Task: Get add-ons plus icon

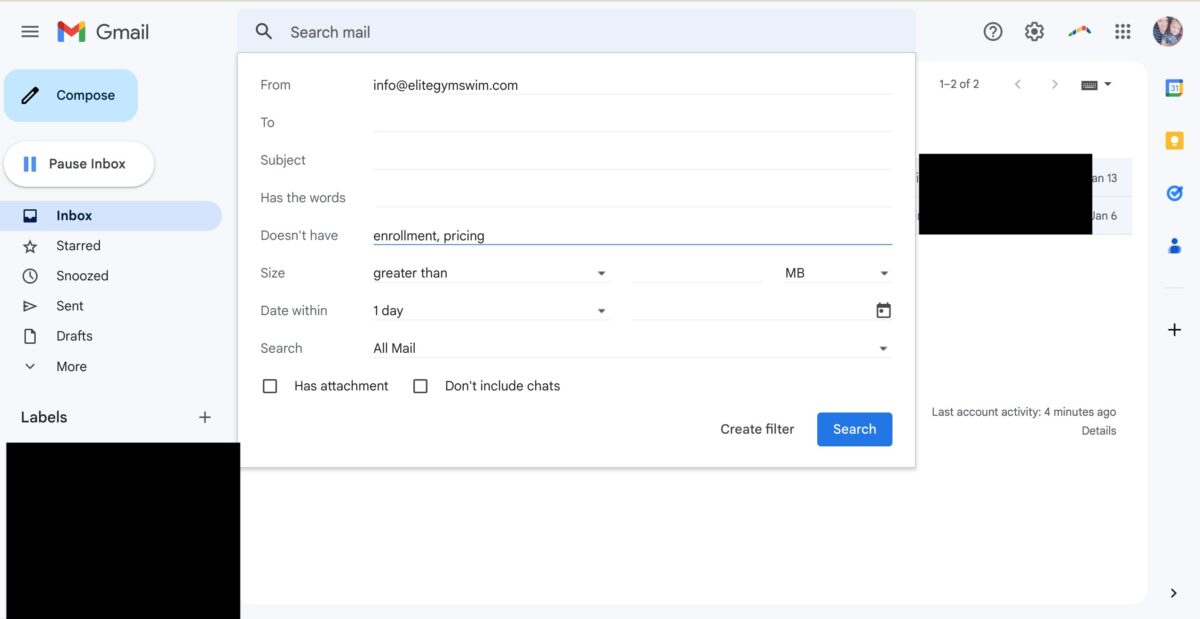Action: (1175, 329)
